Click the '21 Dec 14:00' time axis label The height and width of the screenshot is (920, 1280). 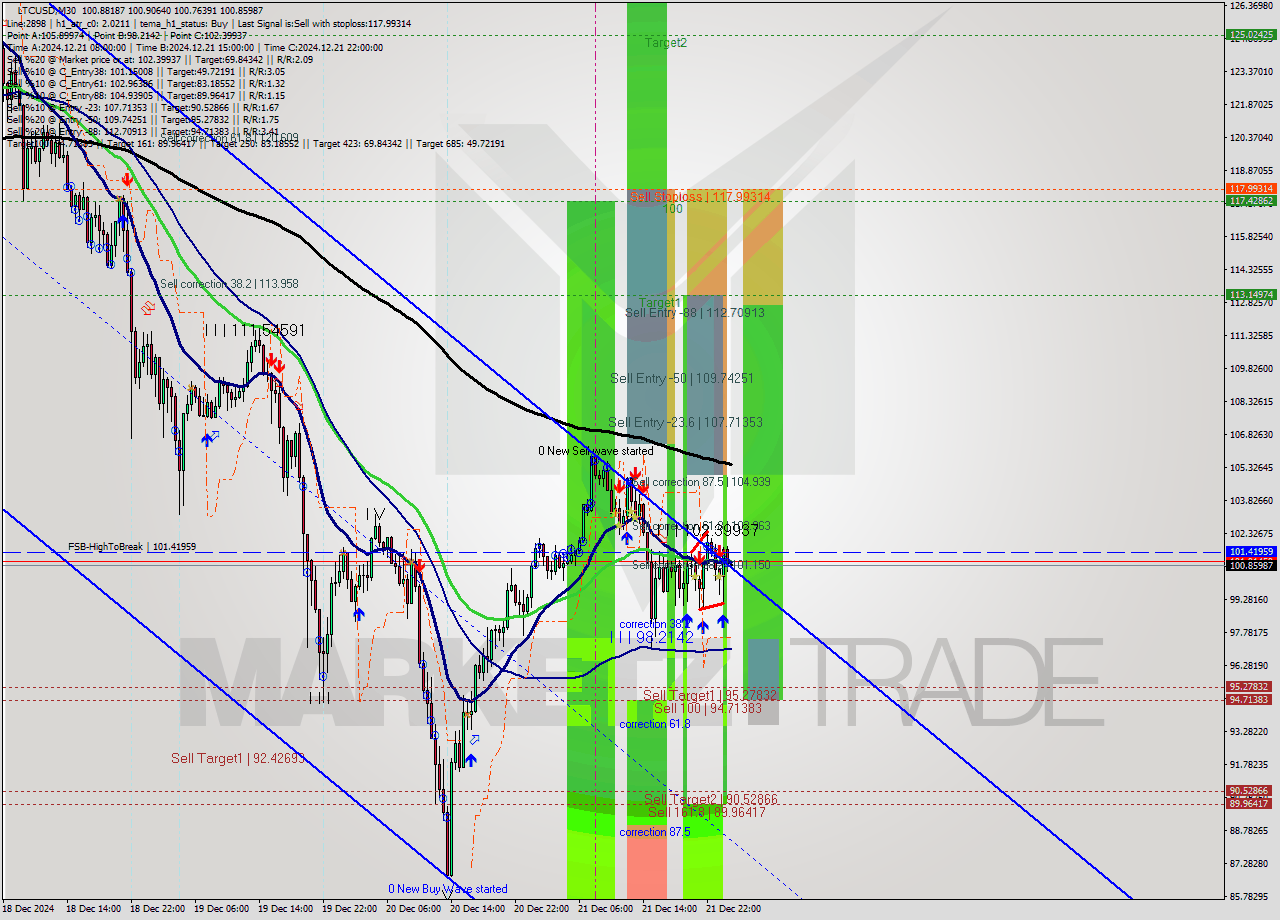click(669, 910)
